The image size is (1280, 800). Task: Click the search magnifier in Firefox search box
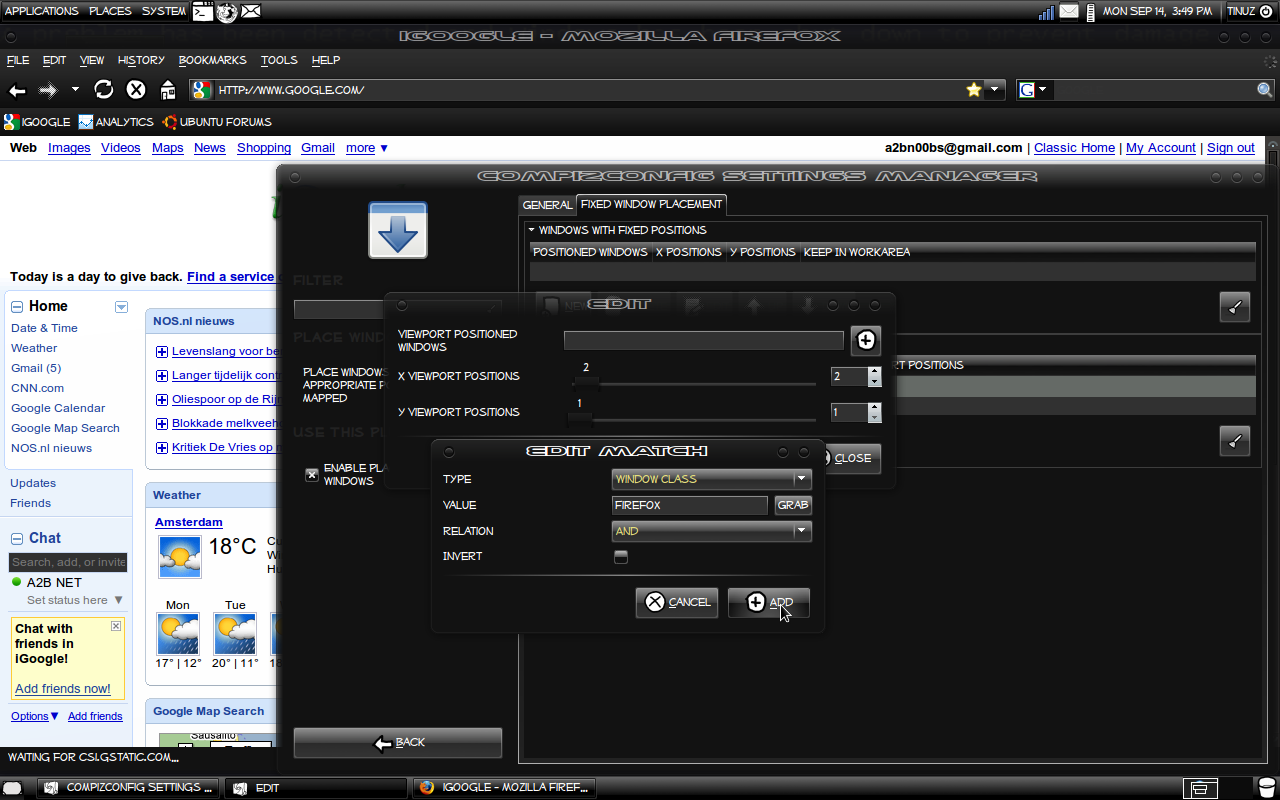coord(1265,90)
